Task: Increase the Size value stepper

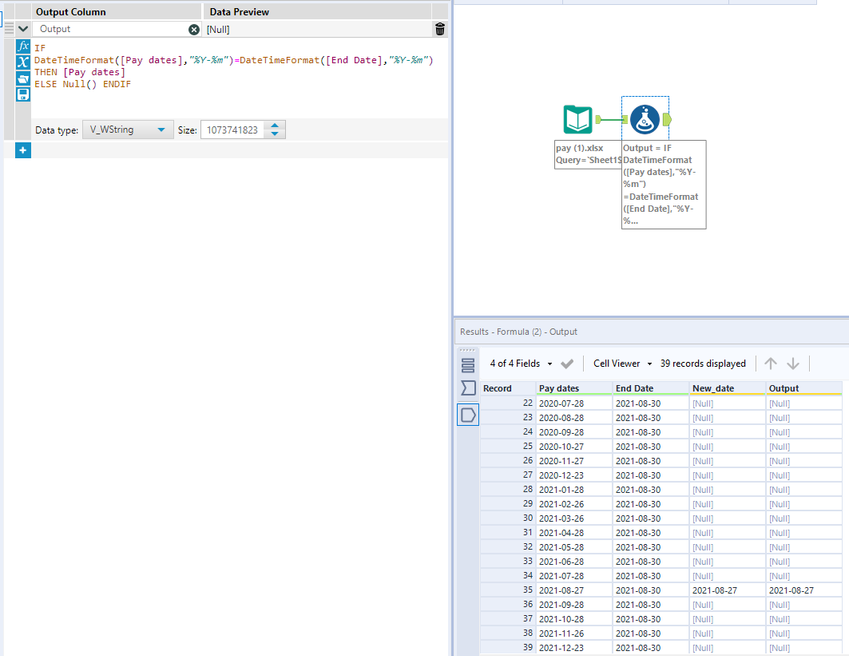Action: [x=275, y=126]
